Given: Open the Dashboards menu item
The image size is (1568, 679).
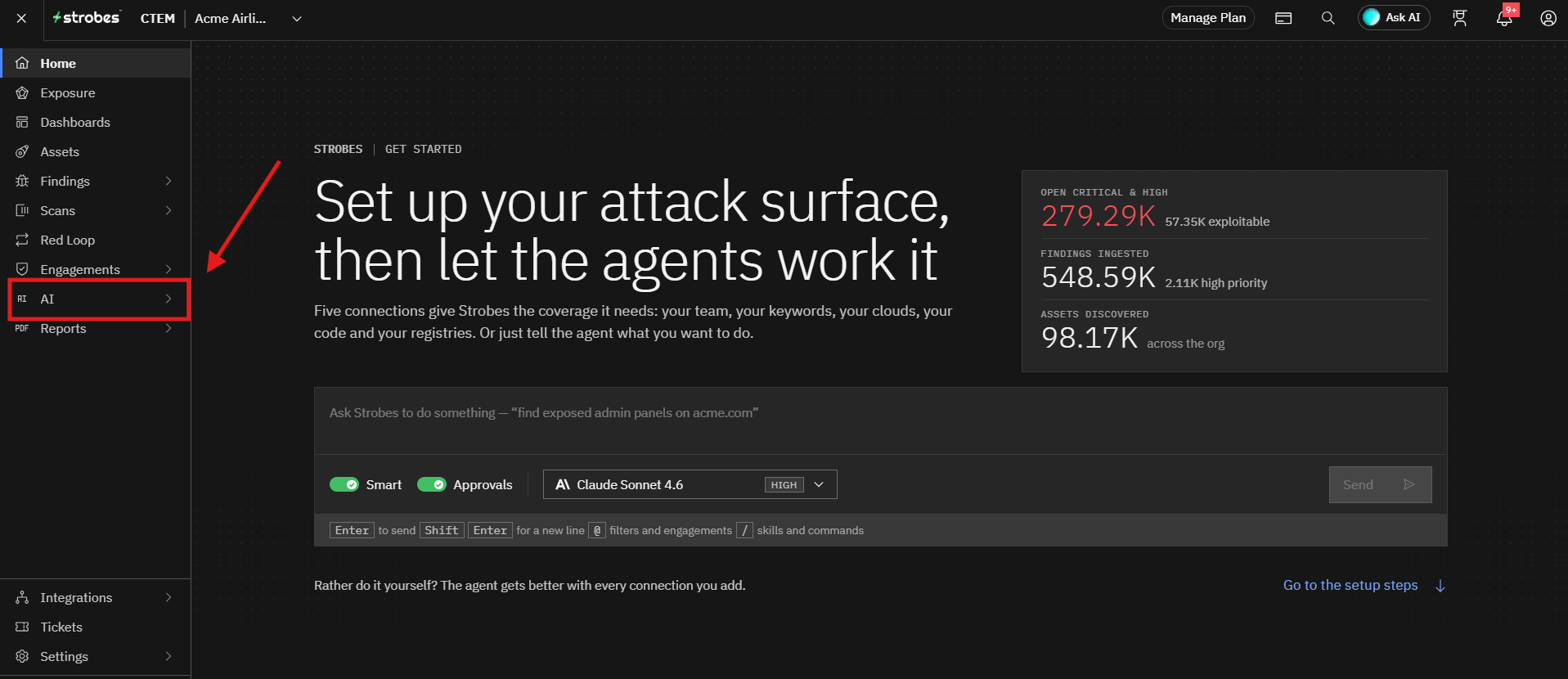Looking at the screenshot, I should coord(95,122).
